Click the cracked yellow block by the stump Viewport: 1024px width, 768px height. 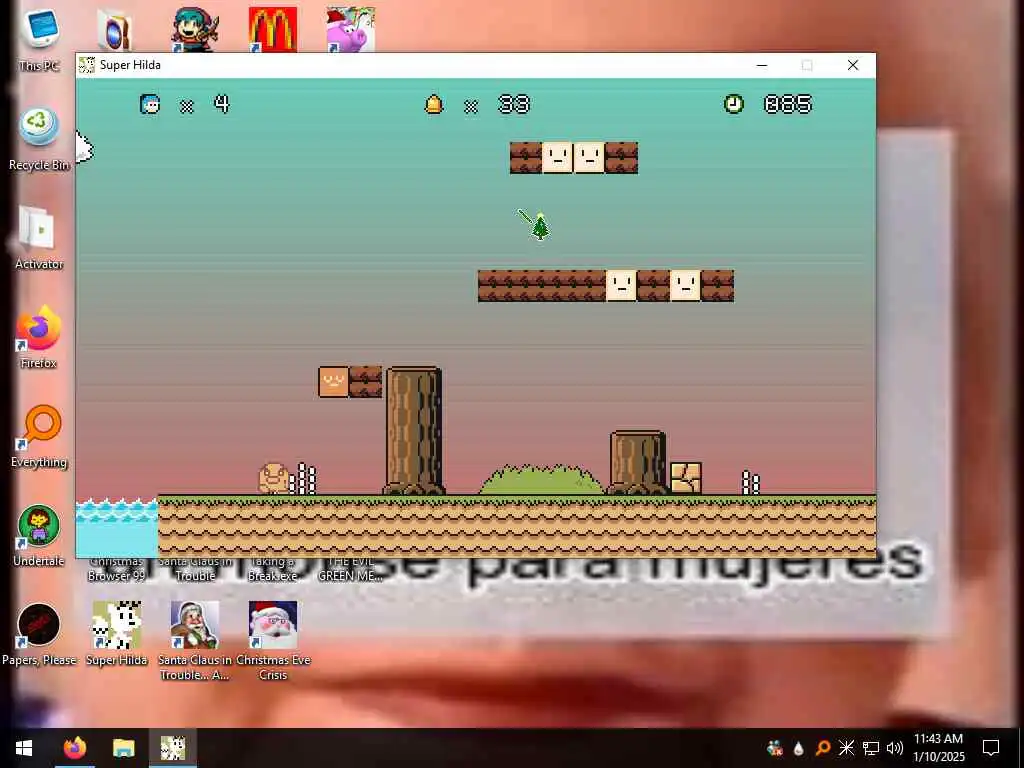coord(686,478)
